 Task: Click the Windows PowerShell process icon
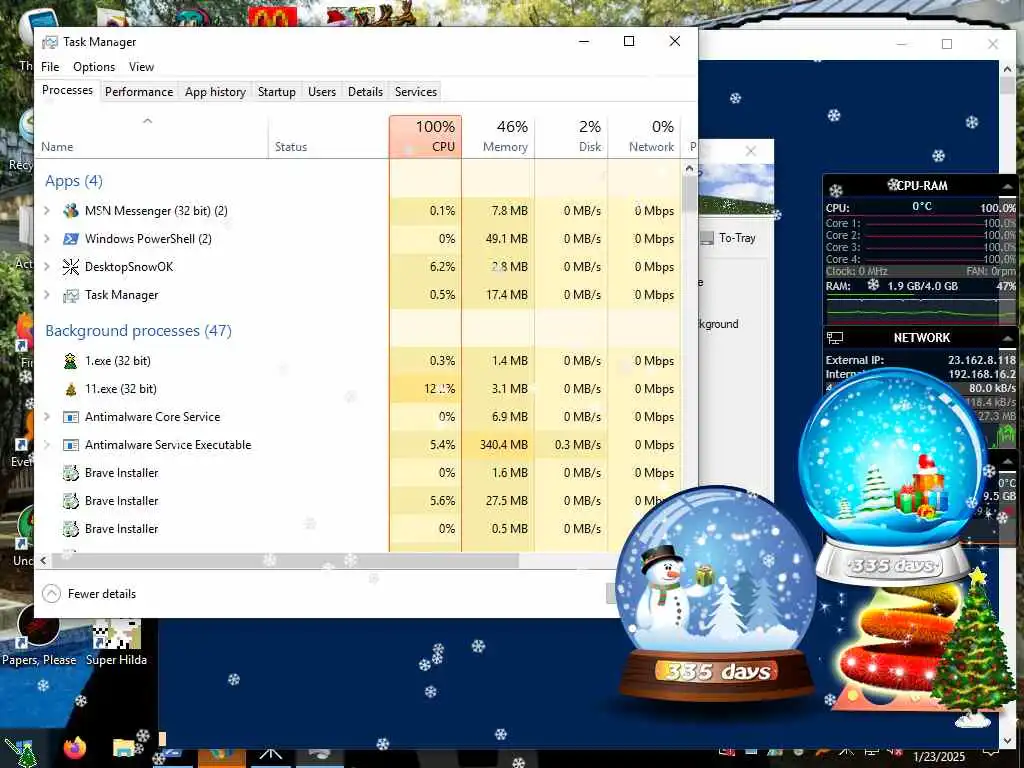point(71,239)
